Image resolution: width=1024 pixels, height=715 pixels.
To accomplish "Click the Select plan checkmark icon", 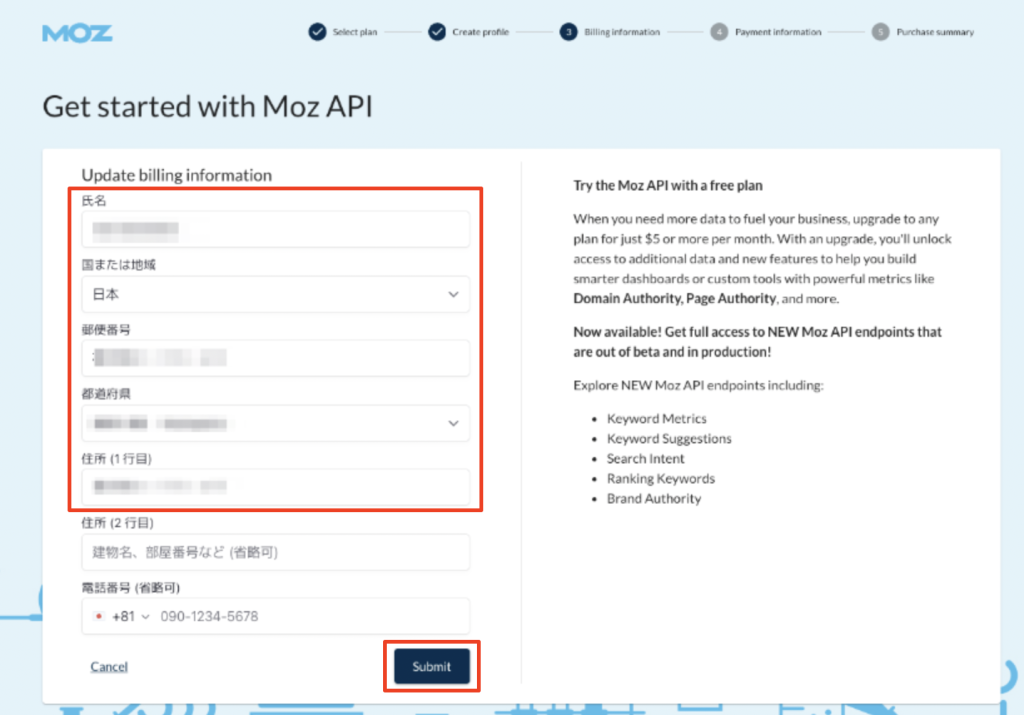I will point(317,32).
